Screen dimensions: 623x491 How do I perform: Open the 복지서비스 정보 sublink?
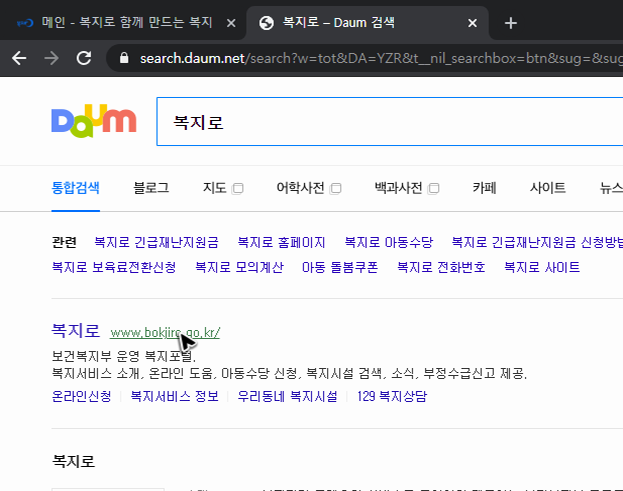click(x=174, y=396)
